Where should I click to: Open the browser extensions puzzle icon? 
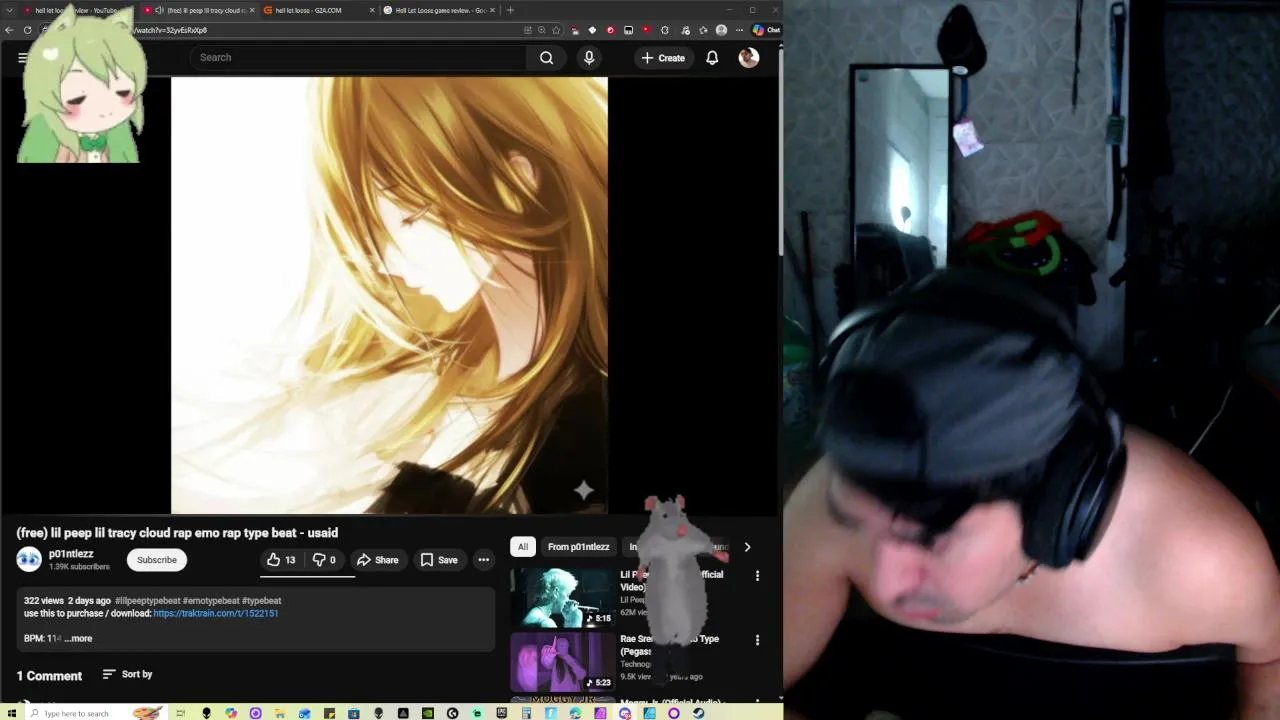(x=665, y=30)
